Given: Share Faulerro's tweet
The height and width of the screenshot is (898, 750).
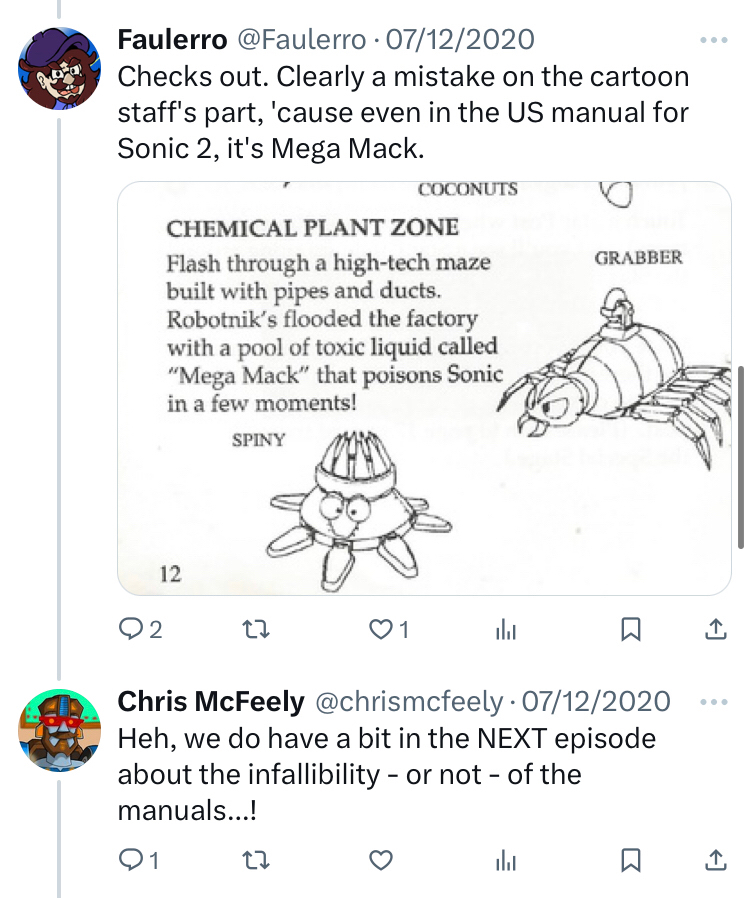Looking at the screenshot, I should tap(715, 629).
